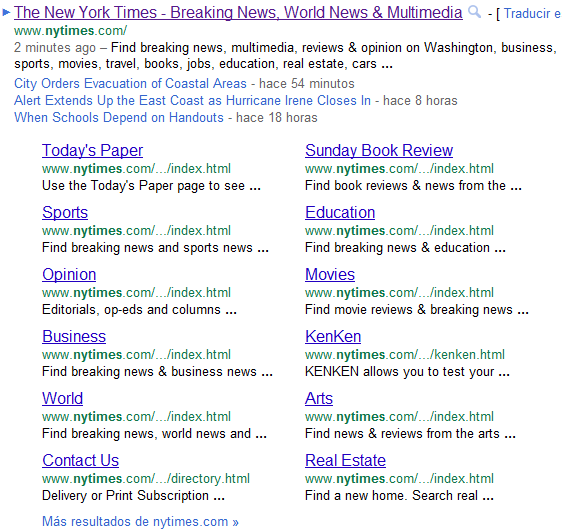This screenshot has width=562, height=530.
Task: Open the Hurricane Irene alert story link
Action: 192,100
